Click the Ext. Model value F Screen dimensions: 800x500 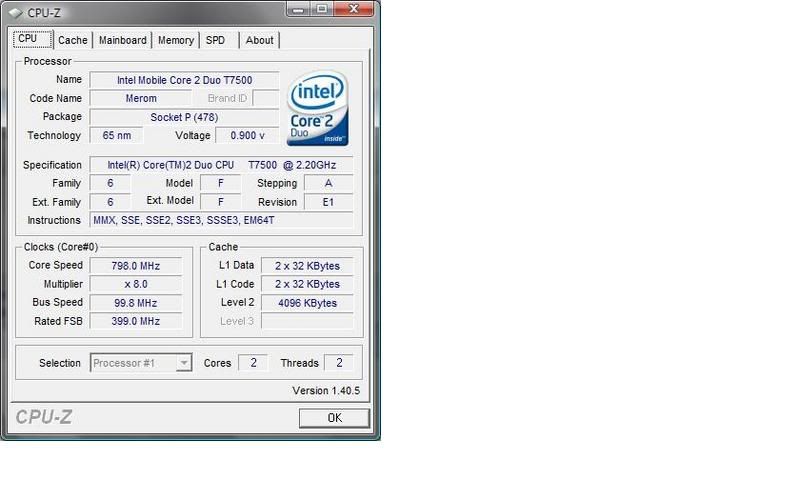220,202
